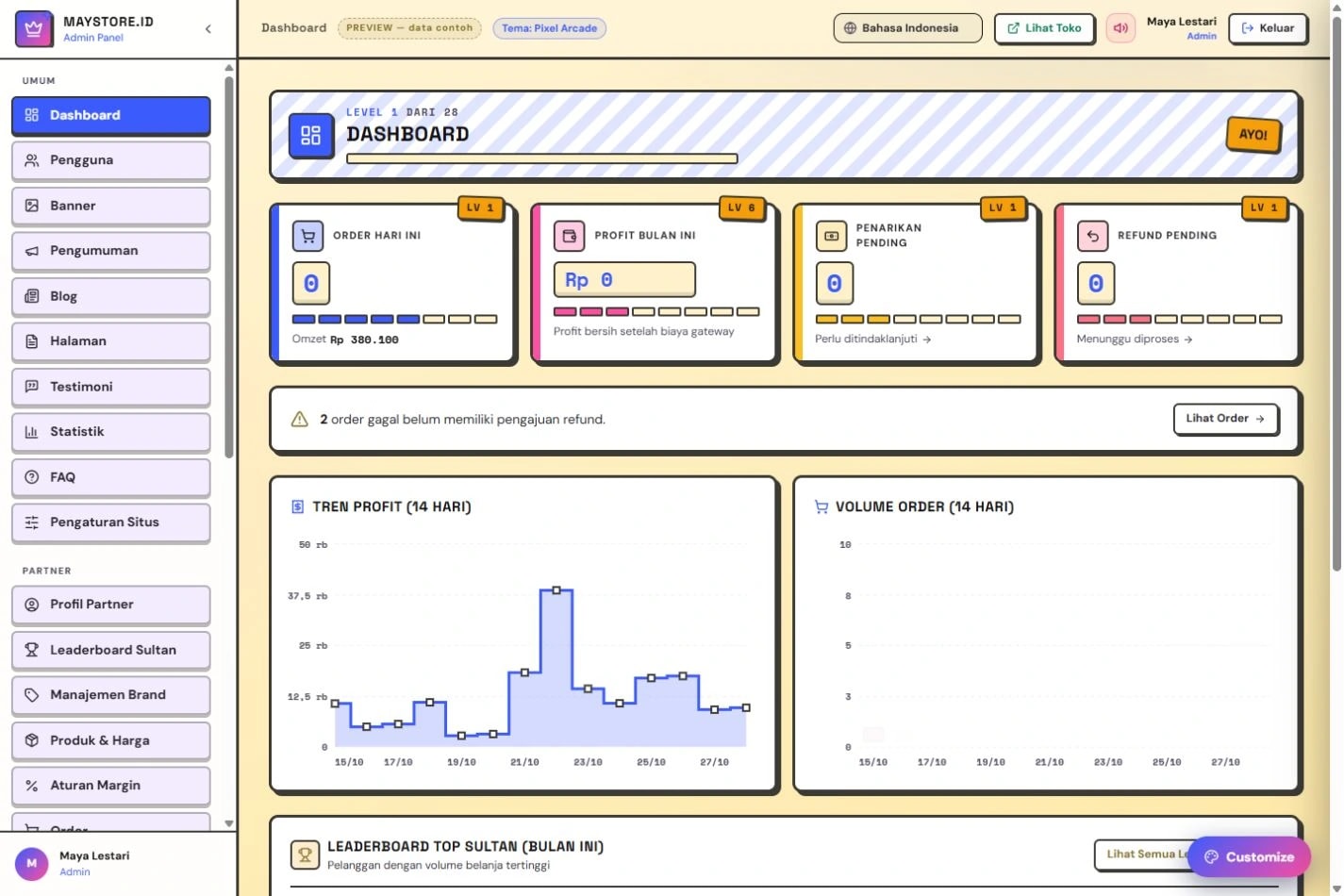1344x896 pixels.
Task: Click the Statistik chart icon in sidebar
Action: 32,432
